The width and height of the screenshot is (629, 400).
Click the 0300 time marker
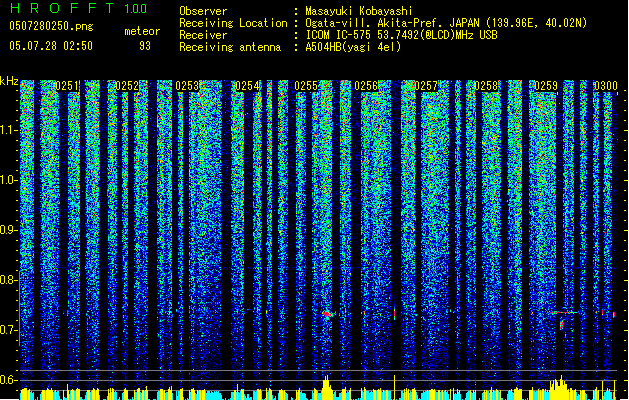coord(605,86)
